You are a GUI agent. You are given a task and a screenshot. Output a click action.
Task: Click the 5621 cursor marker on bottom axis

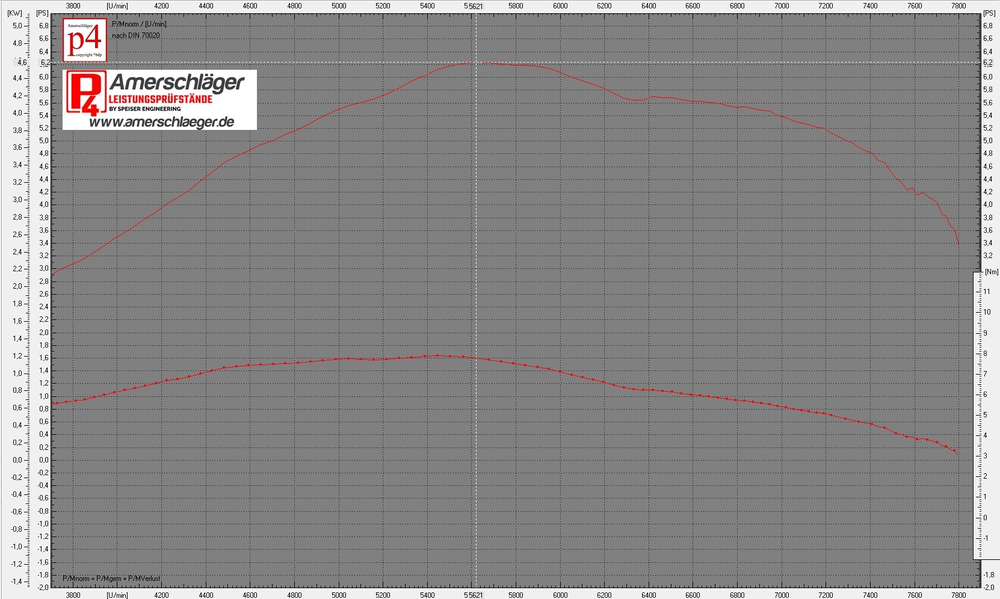pyautogui.click(x=475, y=594)
